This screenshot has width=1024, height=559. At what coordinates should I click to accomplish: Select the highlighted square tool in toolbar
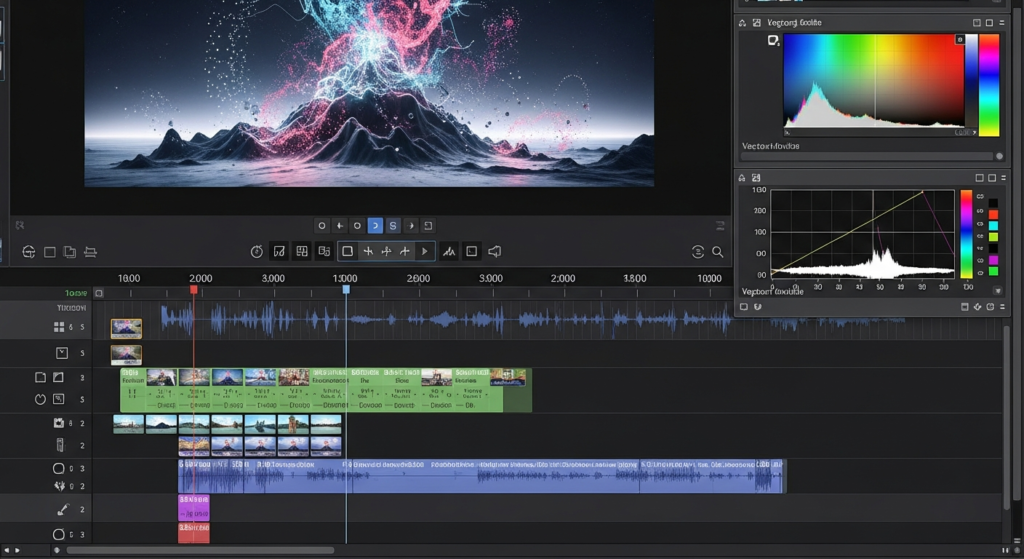[347, 252]
